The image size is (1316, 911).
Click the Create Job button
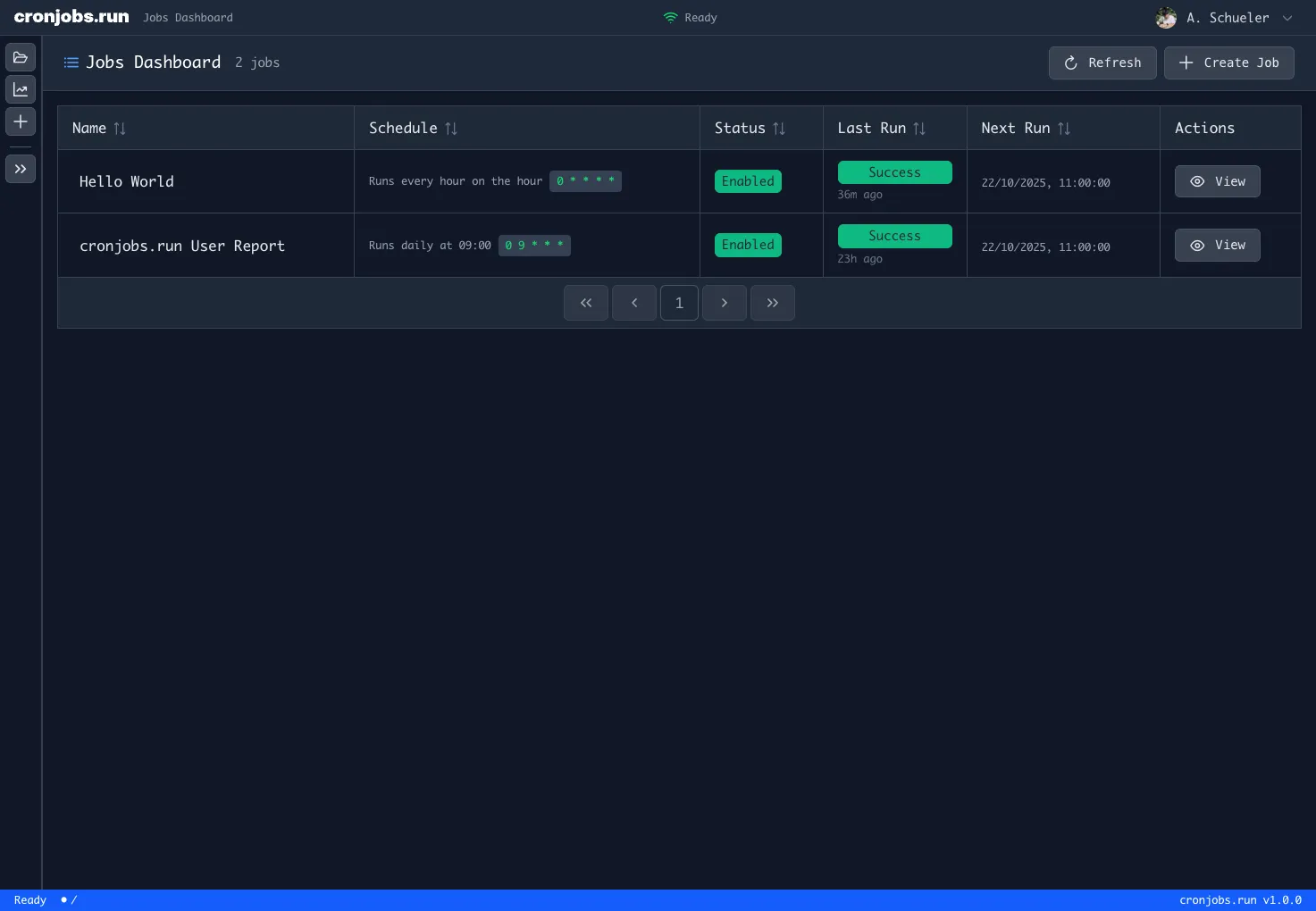[x=1228, y=63]
